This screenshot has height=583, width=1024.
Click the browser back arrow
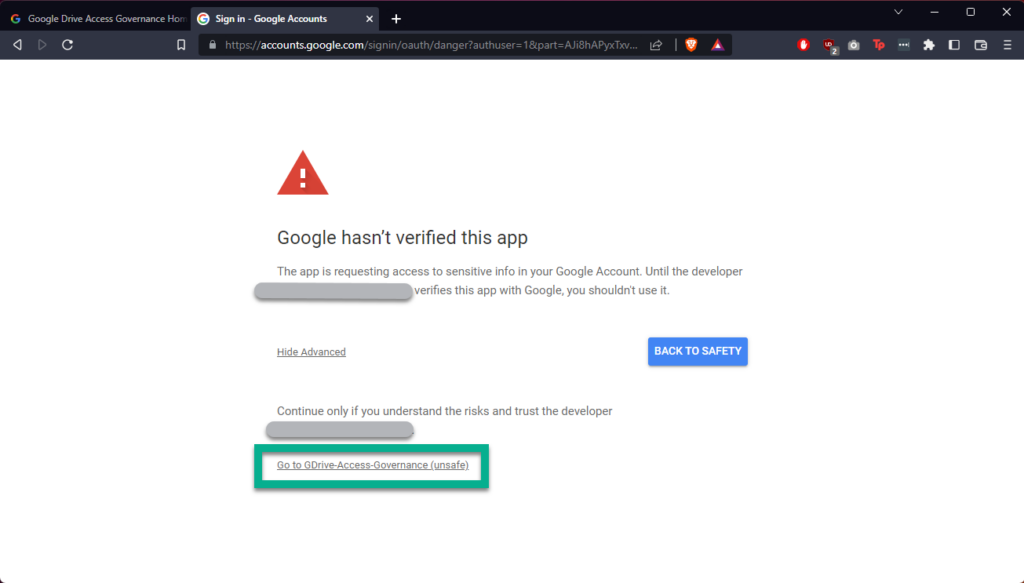[x=18, y=45]
